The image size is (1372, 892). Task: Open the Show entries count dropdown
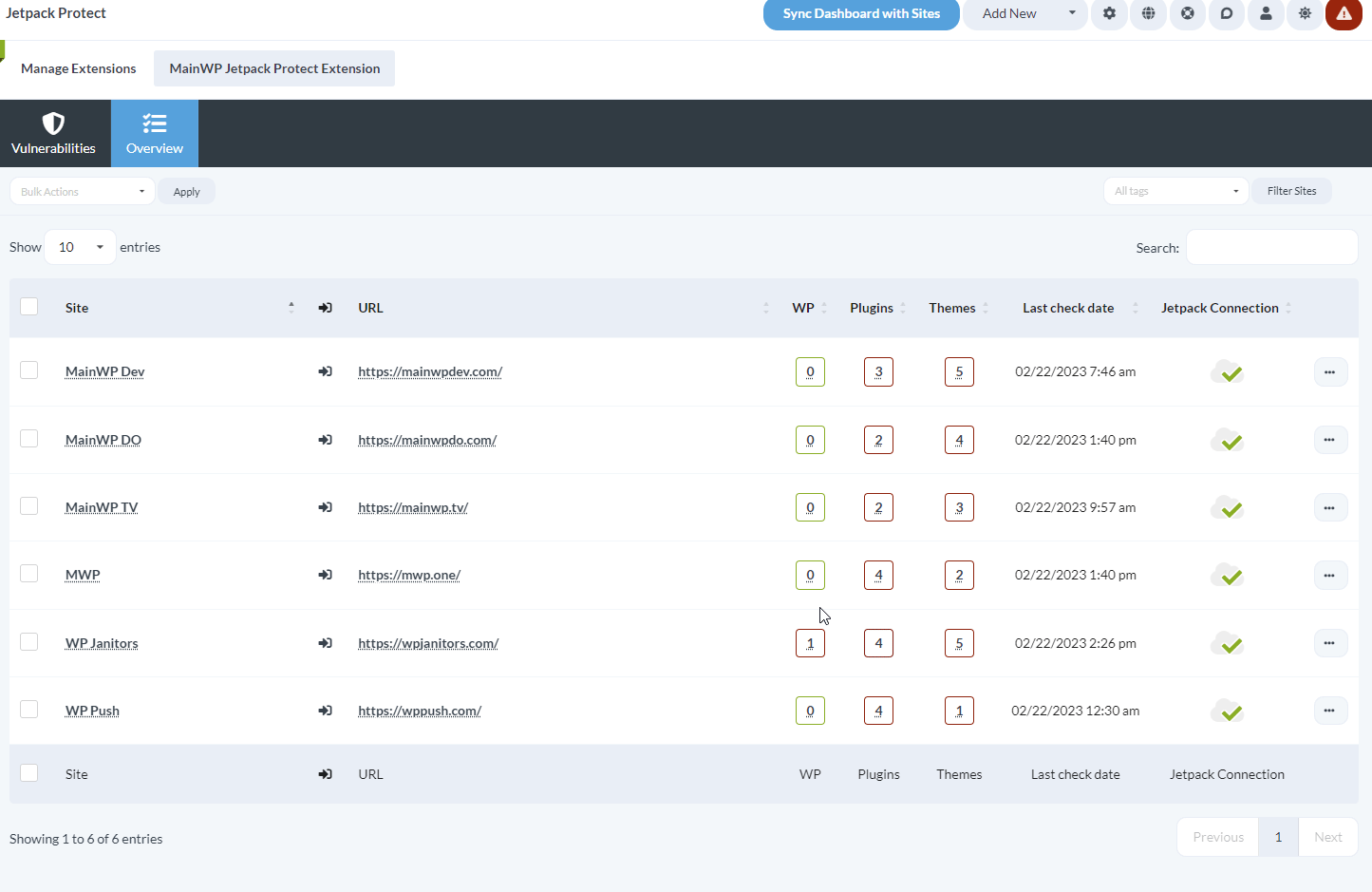point(79,246)
